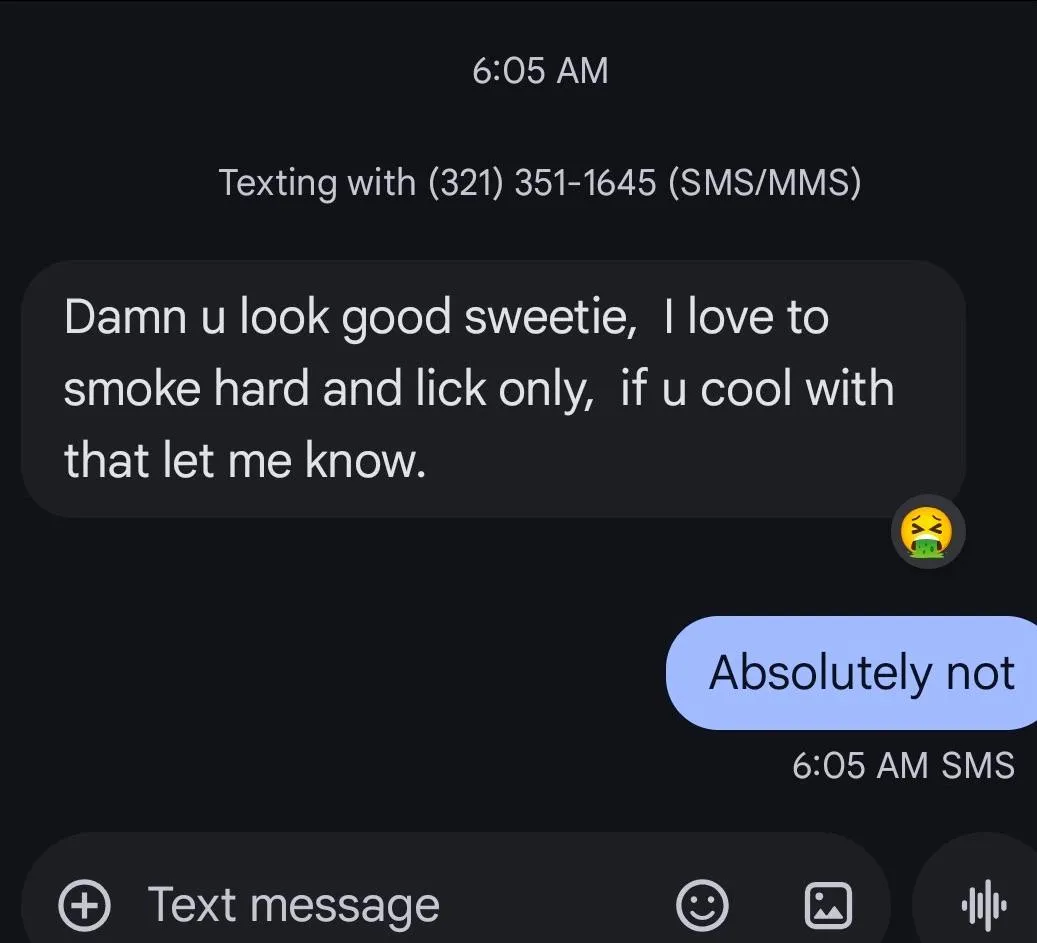1037x943 pixels.
Task: Start voice recording with waveform icon
Action: [984, 905]
